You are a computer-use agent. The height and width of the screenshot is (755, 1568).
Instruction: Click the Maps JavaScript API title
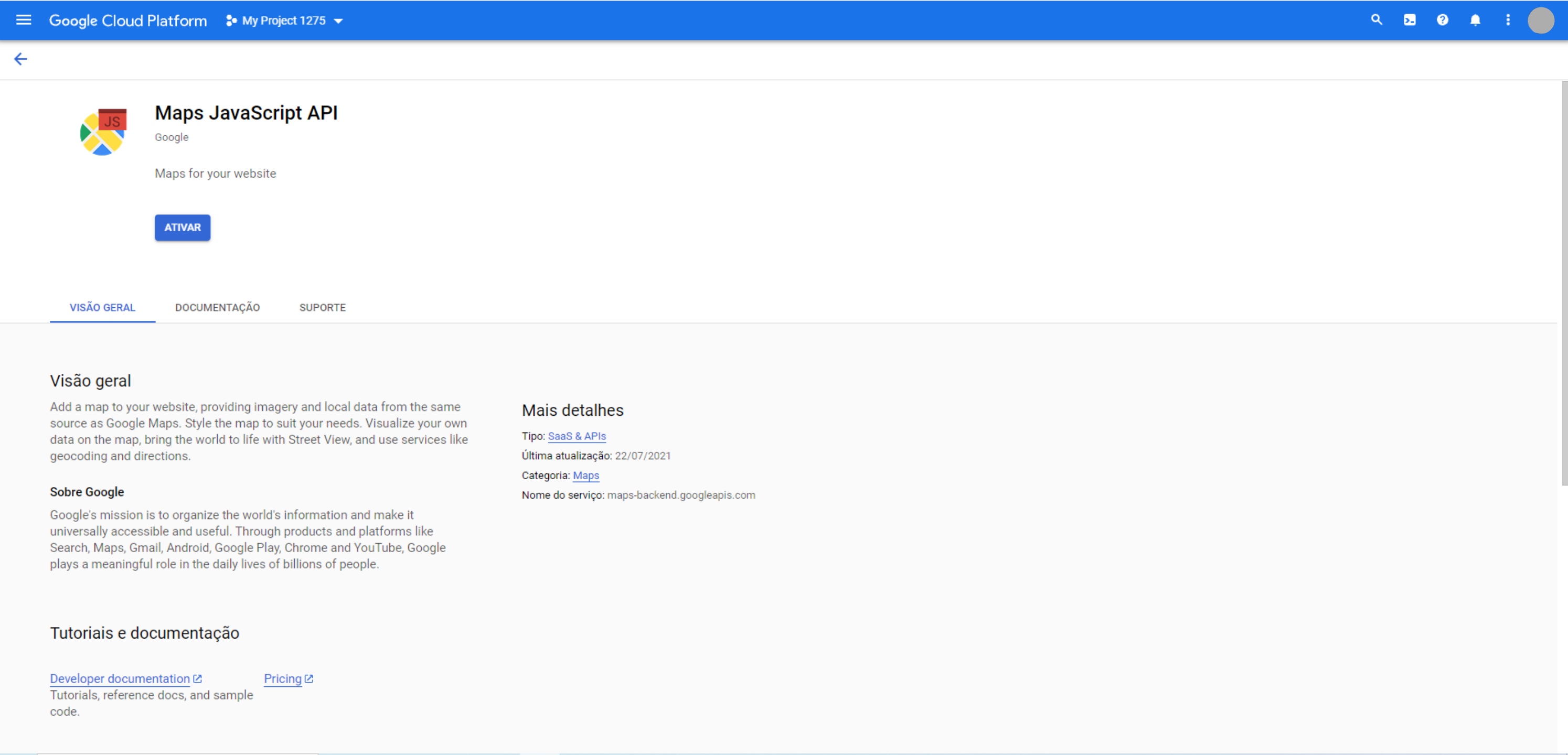(x=246, y=113)
